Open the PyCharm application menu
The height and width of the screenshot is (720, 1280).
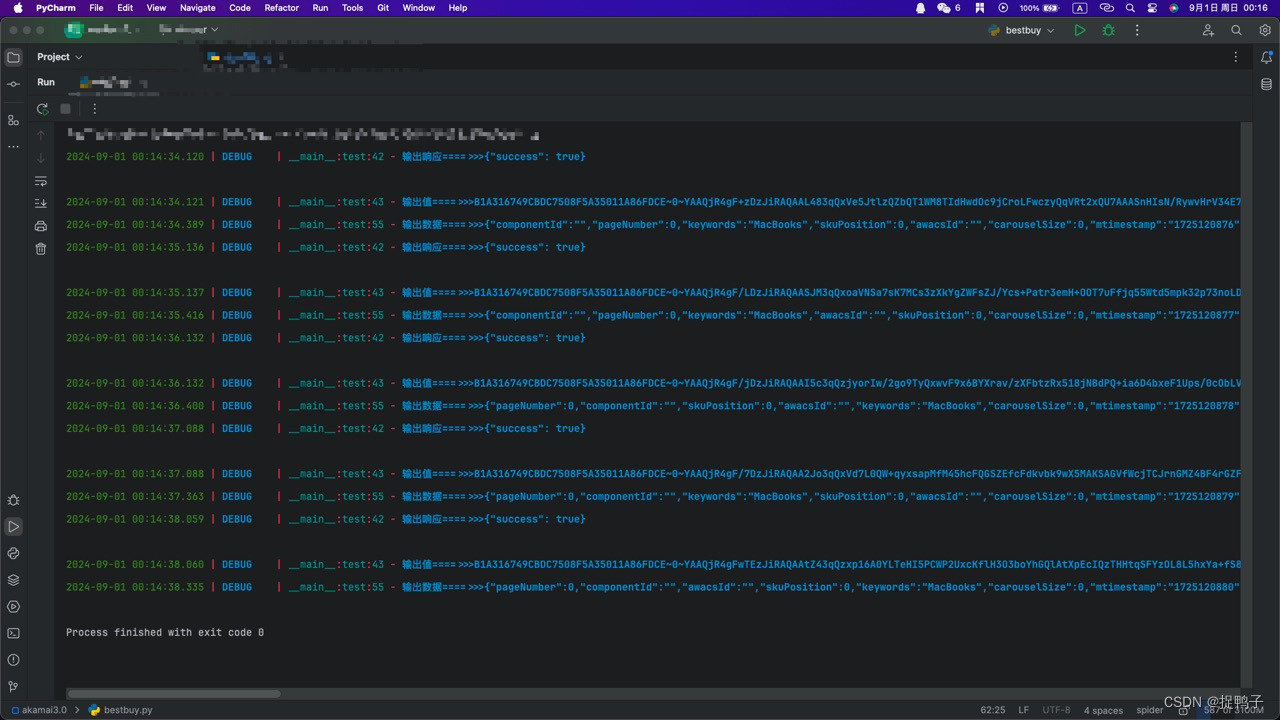[x=56, y=7]
